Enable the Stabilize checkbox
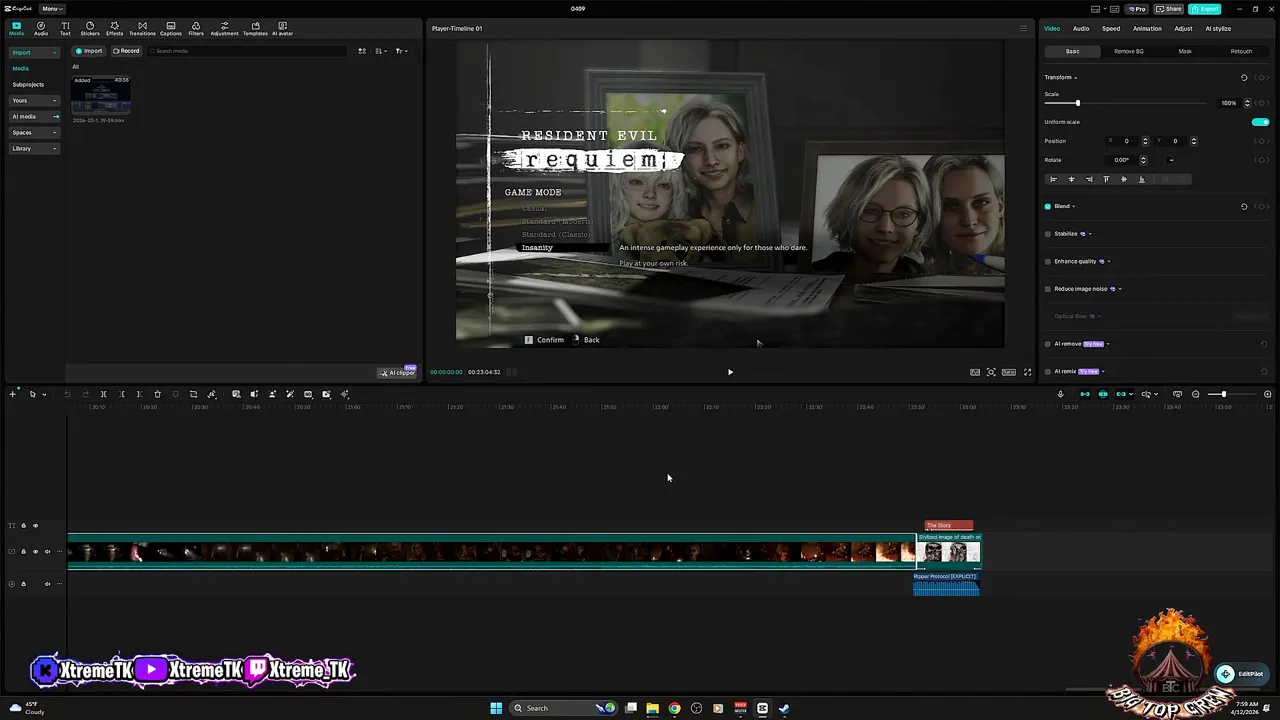The width and height of the screenshot is (1280, 720). tap(1048, 234)
